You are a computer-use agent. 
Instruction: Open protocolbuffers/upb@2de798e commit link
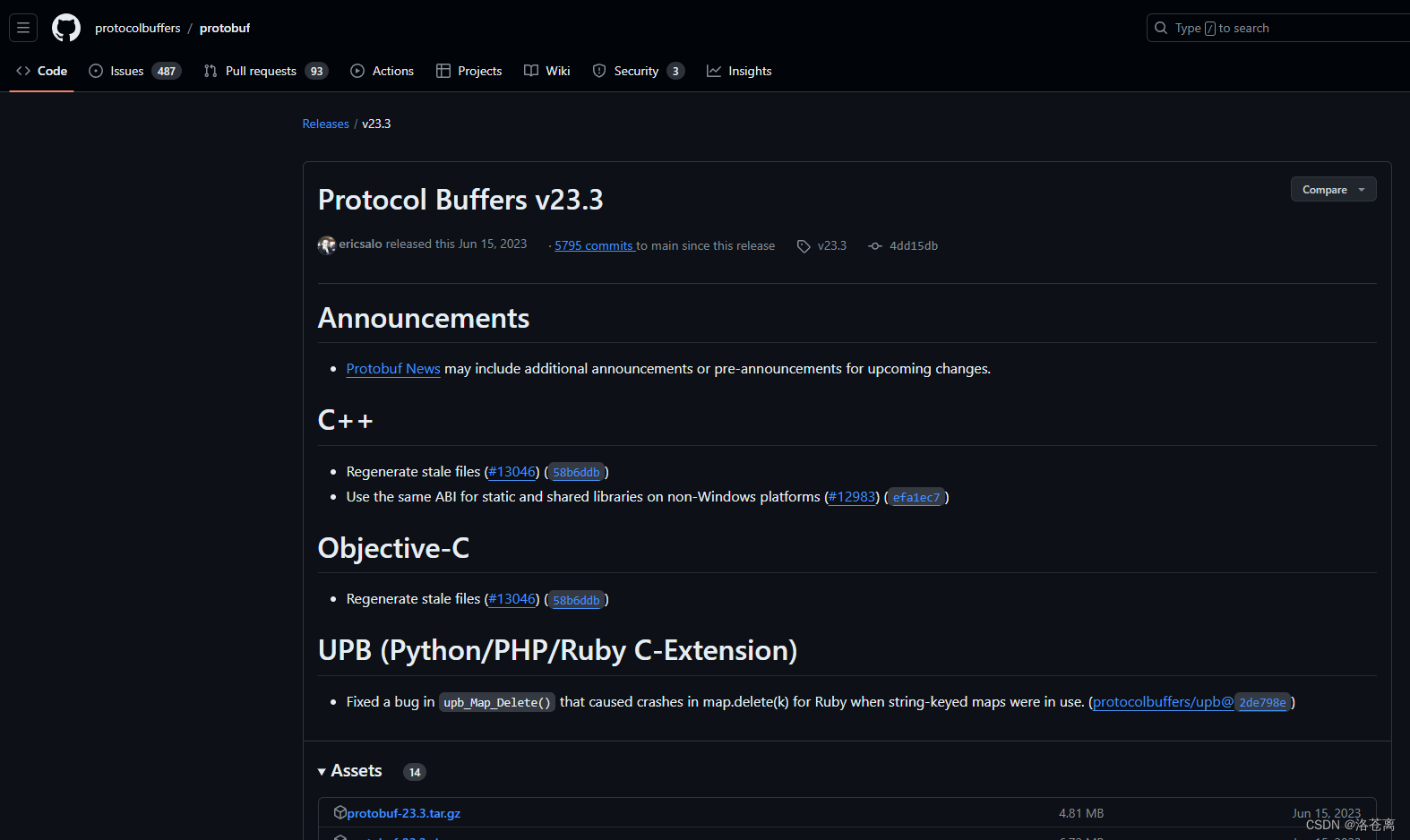pos(1191,702)
